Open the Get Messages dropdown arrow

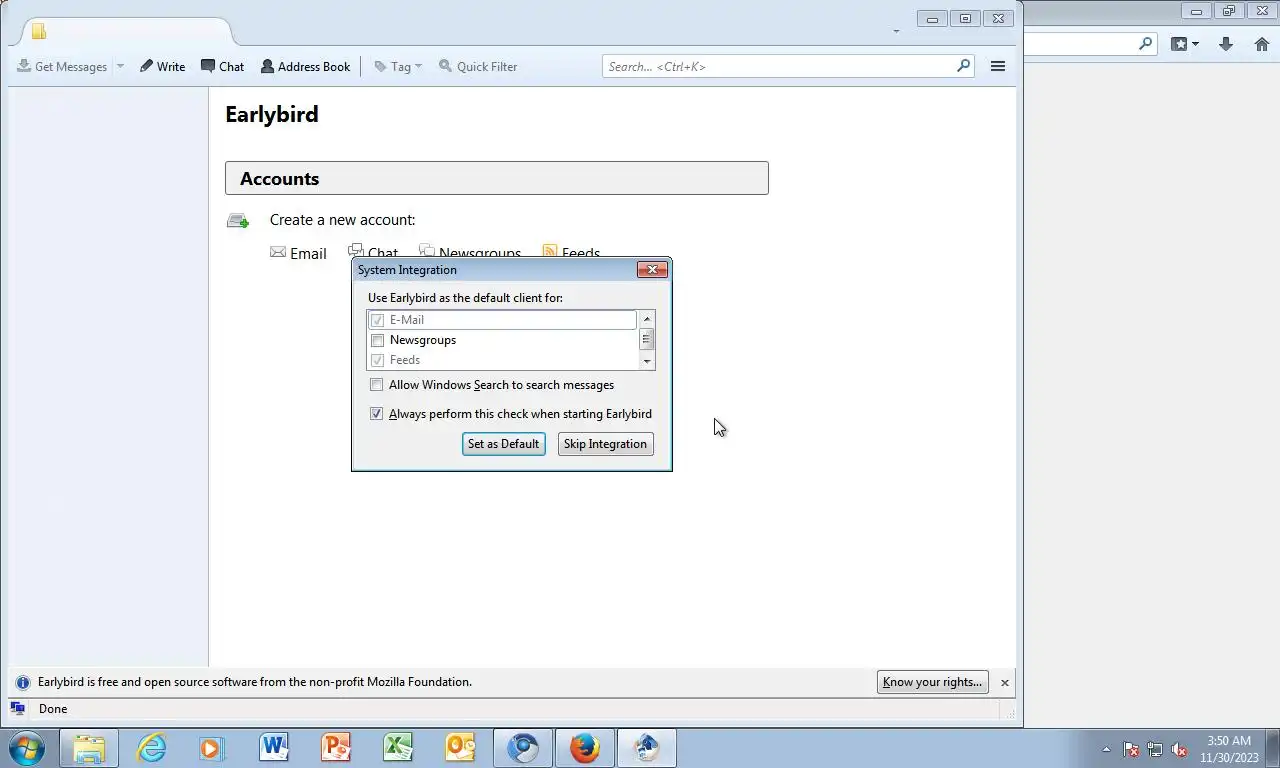120,66
